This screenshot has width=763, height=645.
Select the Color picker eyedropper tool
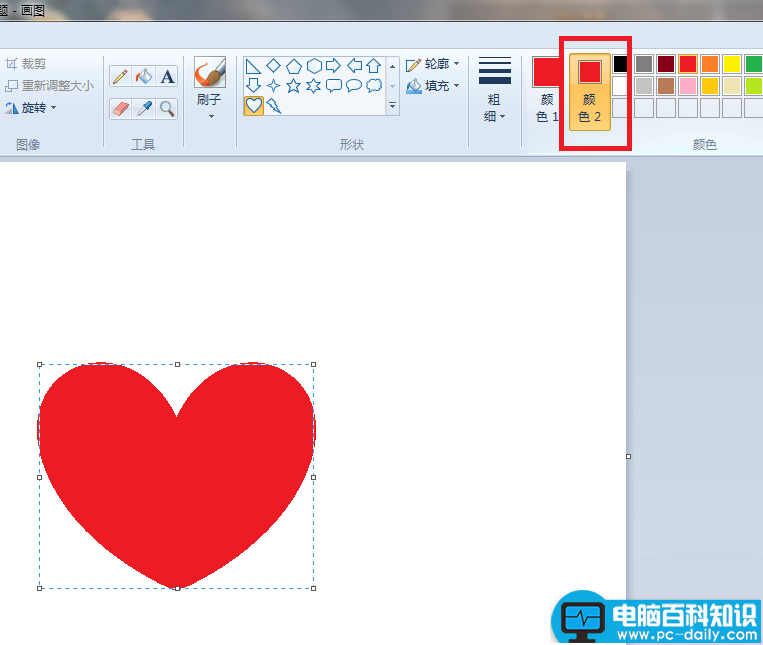pyautogui.click(x=144, y=109)
